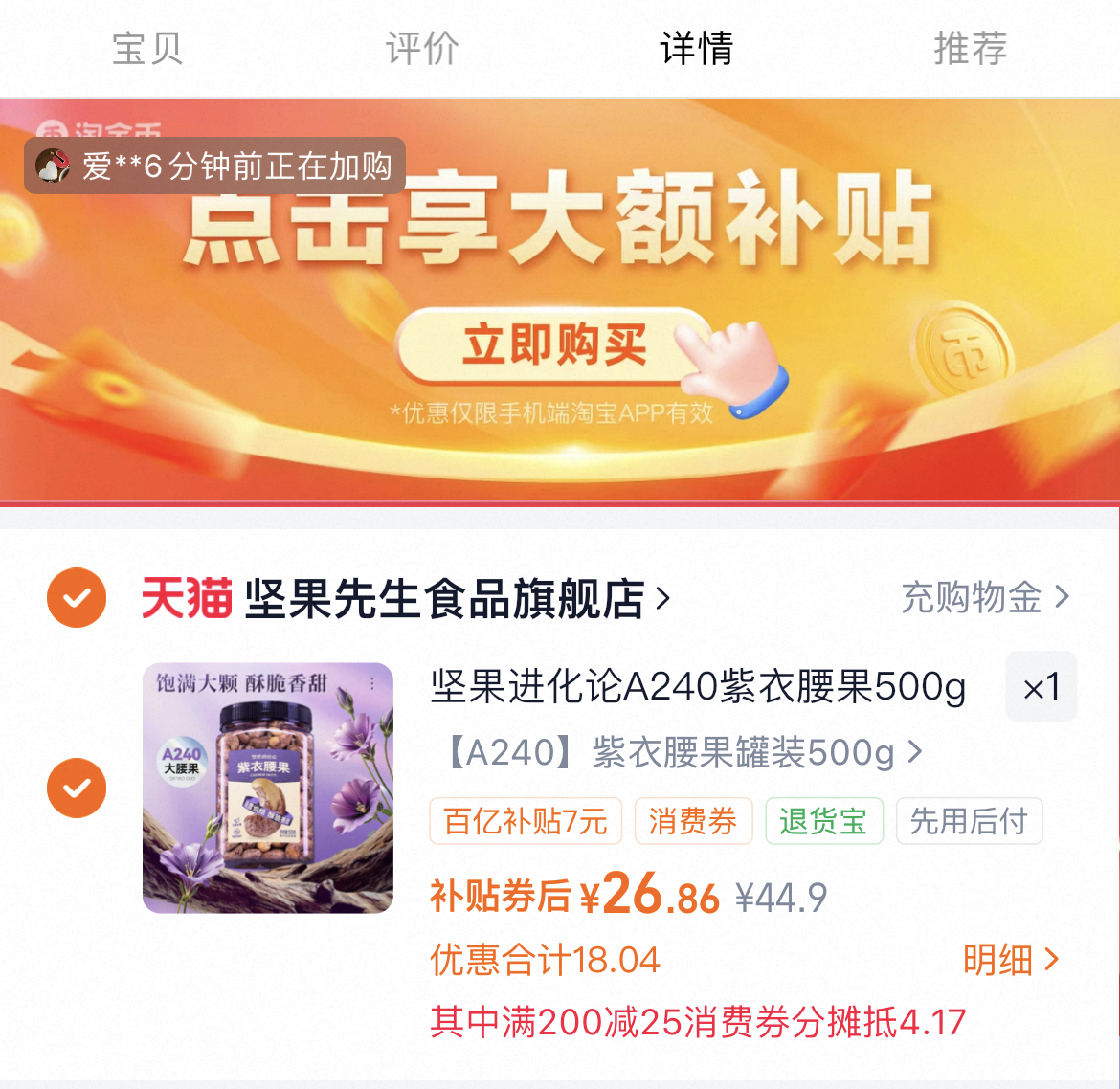
Task: Uncheck the cashew product item checkbox
Action: tap(77, 788)
